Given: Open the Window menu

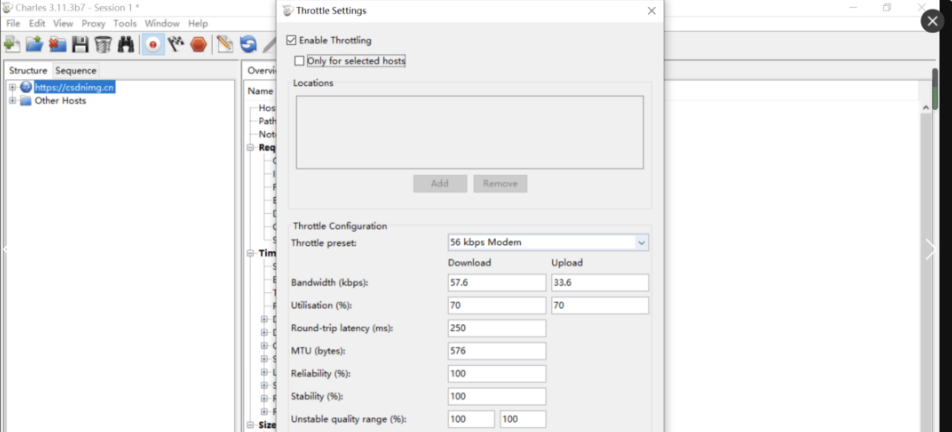Looking at the screenshot, I should coord(162,24).
